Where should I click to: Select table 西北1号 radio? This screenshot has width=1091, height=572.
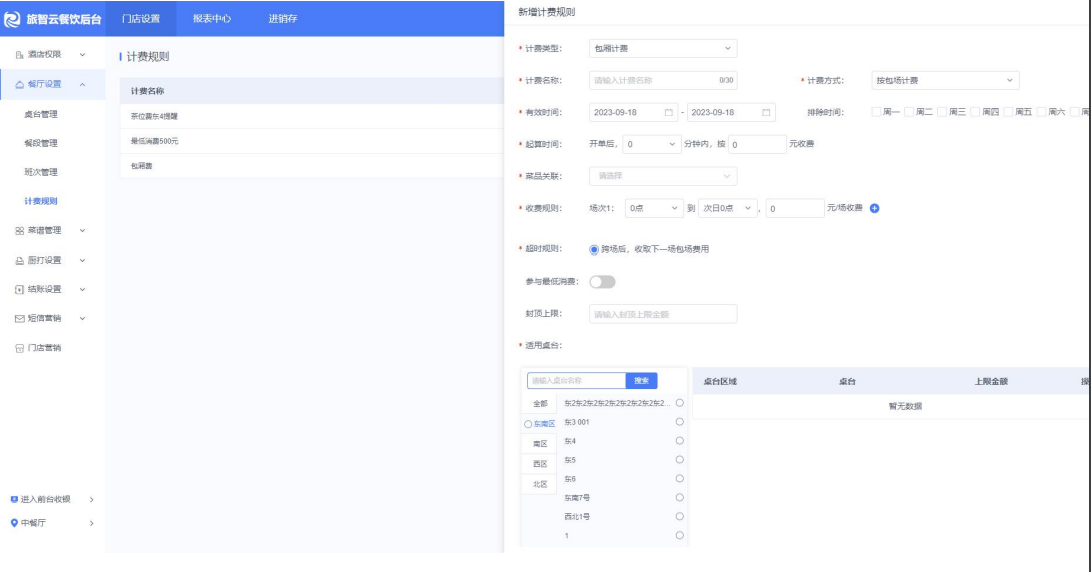pos(680,516)
